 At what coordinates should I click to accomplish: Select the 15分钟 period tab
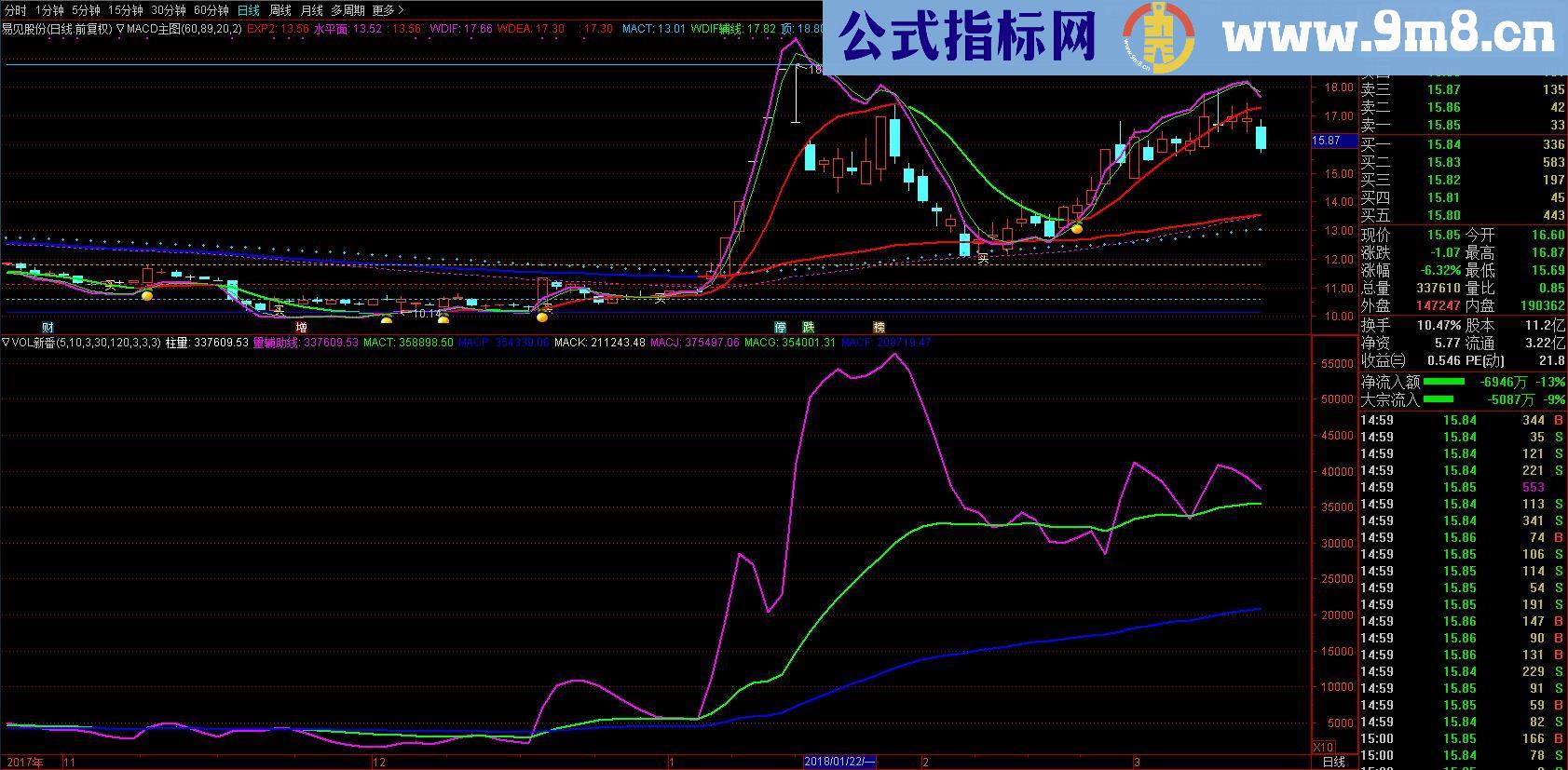(125, 10)
